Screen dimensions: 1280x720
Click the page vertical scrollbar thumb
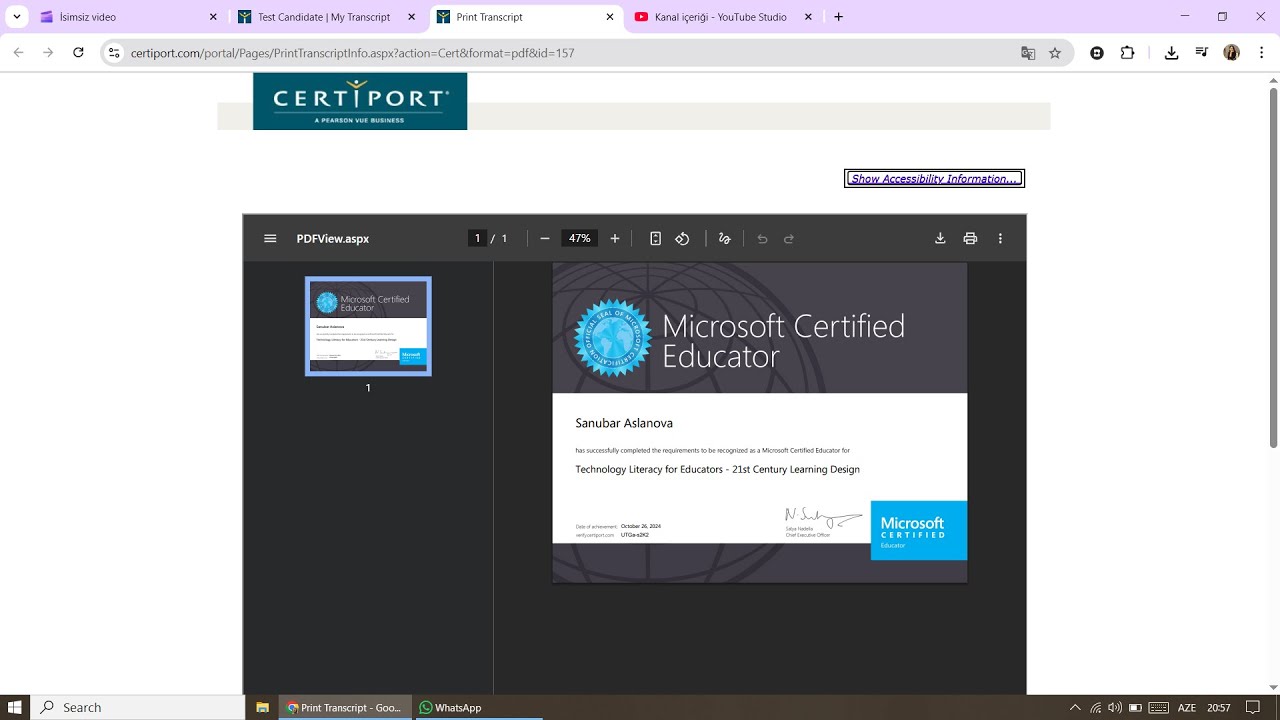(1273, 267)
